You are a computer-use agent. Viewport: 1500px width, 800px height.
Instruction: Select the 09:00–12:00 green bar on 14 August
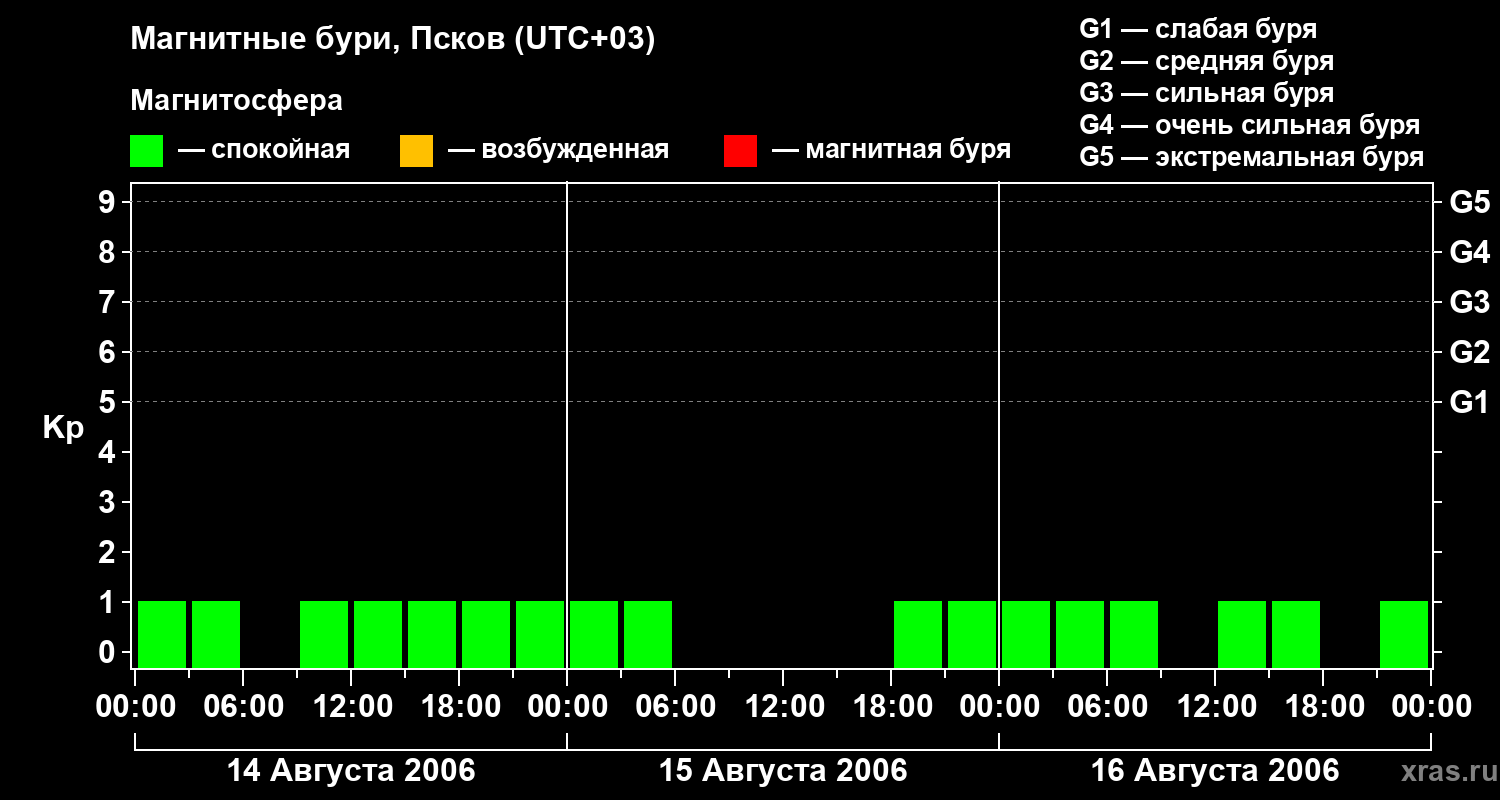324,634
